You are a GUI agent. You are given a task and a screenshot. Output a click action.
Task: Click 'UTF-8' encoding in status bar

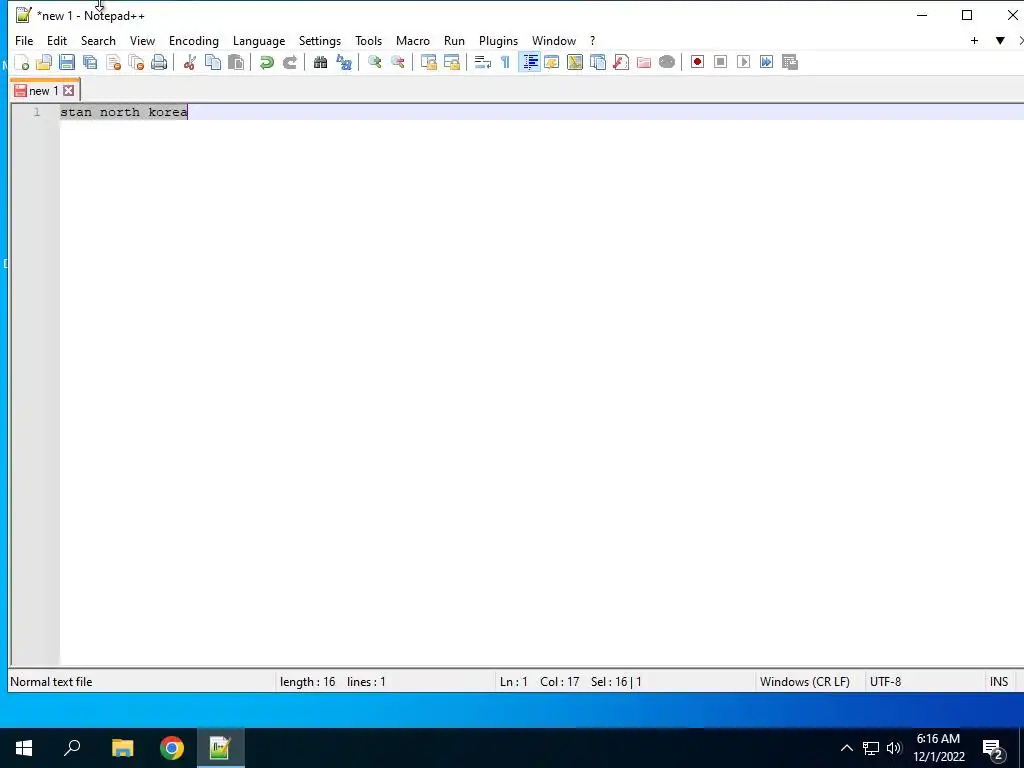[x=885, y=682]
